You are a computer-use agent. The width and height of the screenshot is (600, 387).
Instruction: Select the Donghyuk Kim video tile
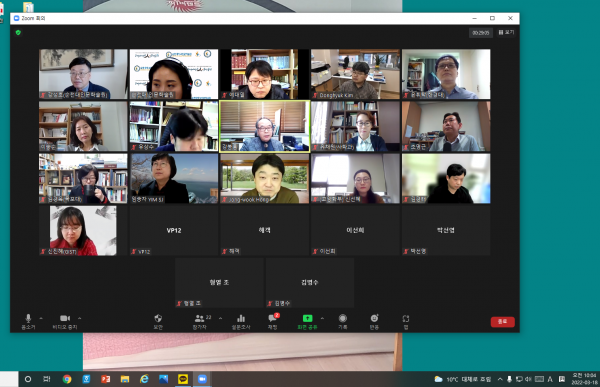(355, 74)
